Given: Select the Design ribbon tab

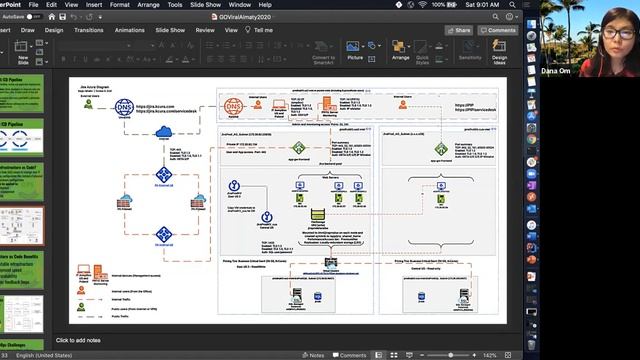Looking at the screenshot, I should [54, 30].
